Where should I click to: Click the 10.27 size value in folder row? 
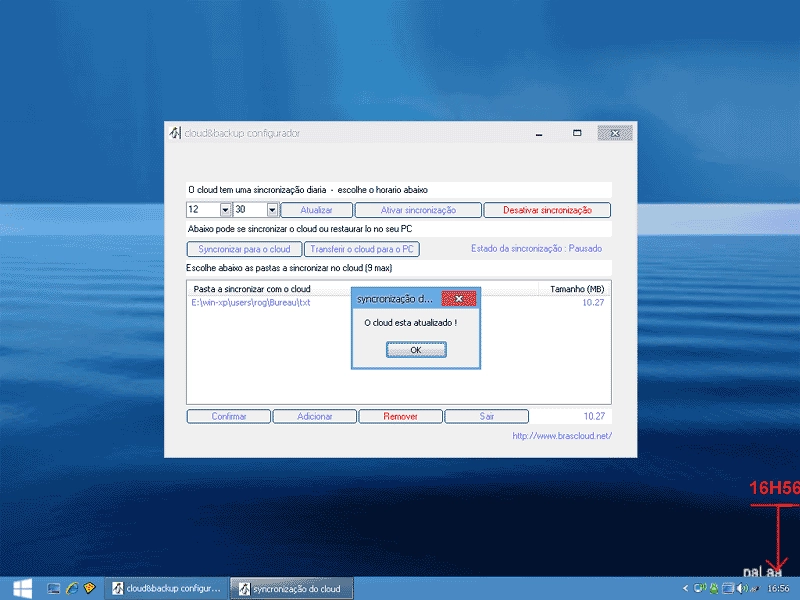point(593,303)
